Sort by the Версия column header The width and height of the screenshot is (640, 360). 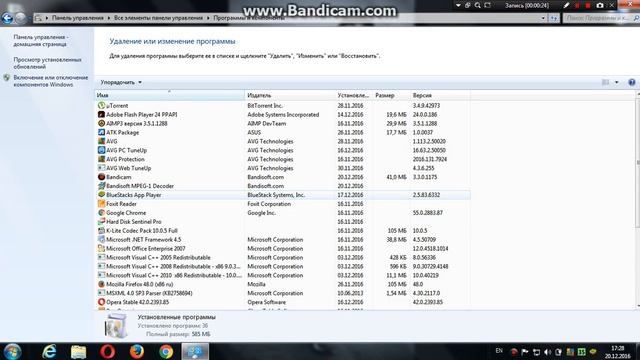pyautogui.click(x=440, y=95)
